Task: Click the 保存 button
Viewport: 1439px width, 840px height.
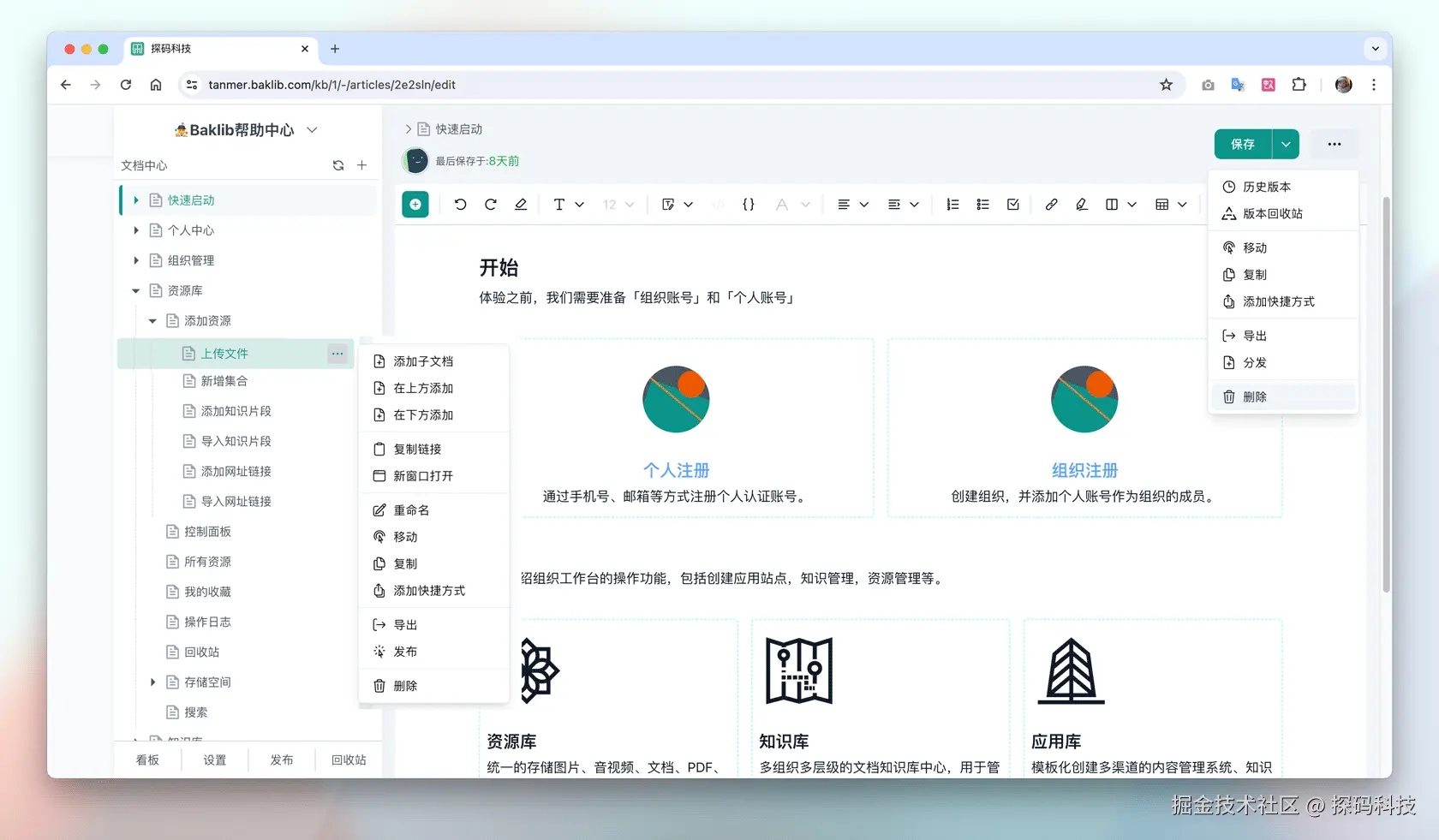Action: [x=1243, y=144]
